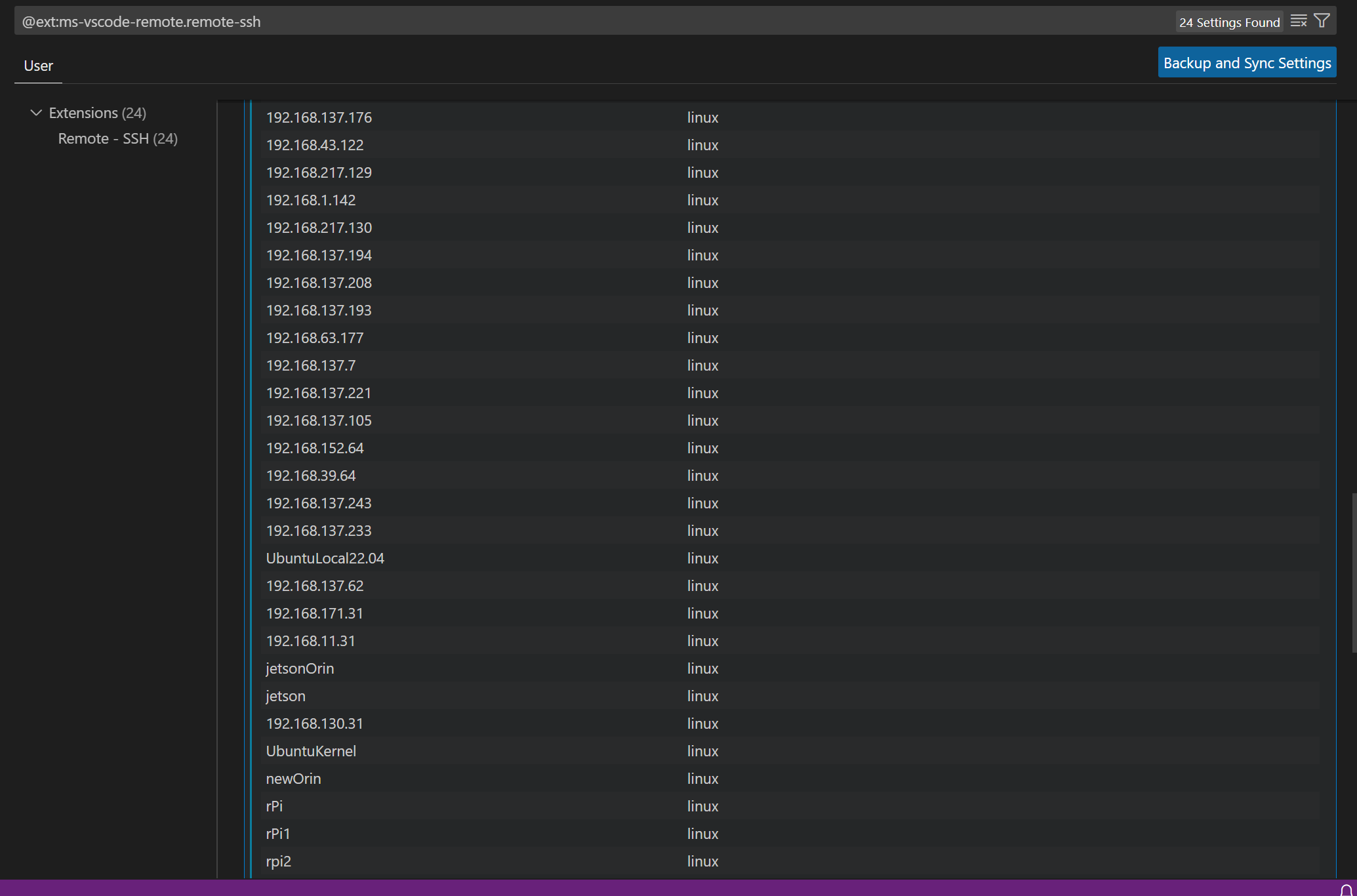Select the jetsonOrin host row

(x=300, y=668)
